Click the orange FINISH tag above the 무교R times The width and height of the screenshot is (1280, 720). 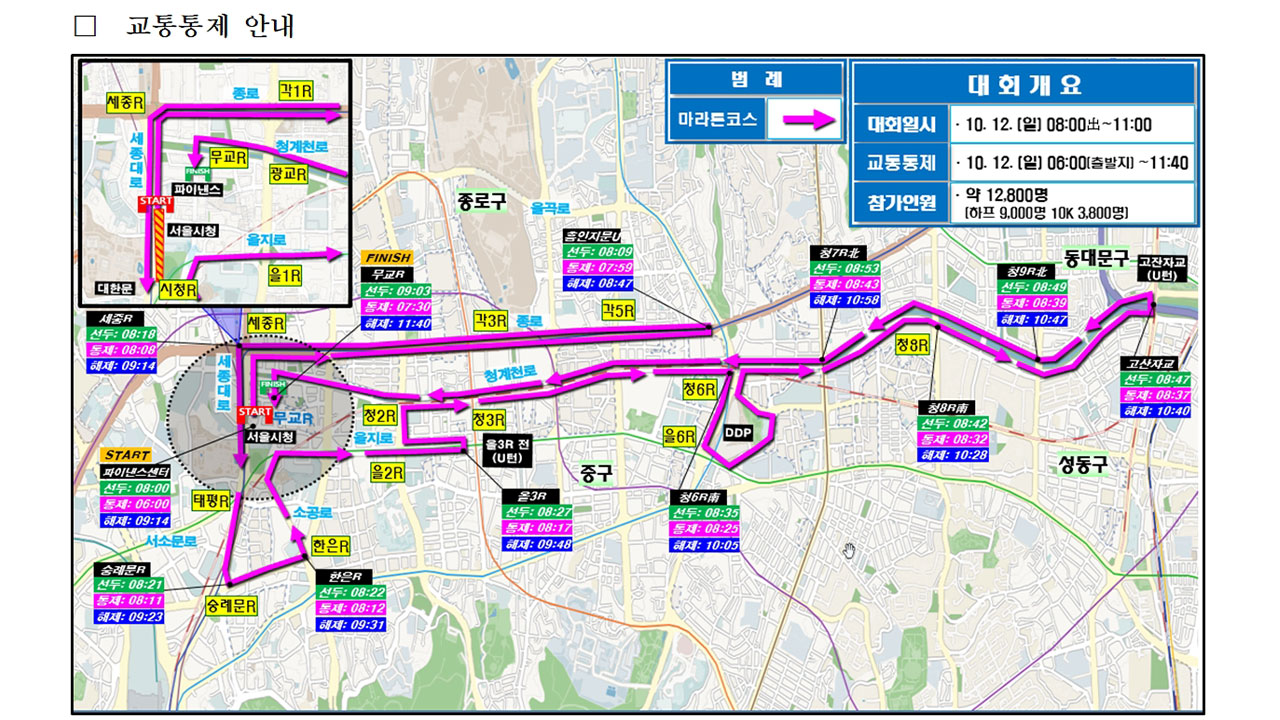pos(387,257)
